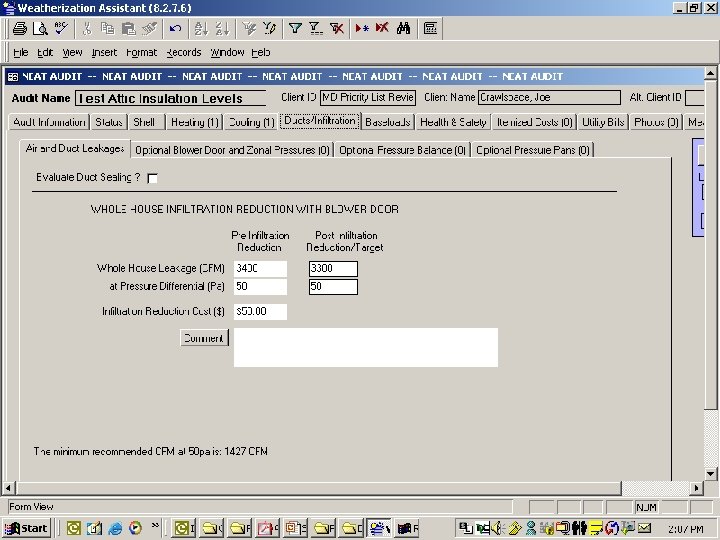Select the Ducts/Infiltration tab
This screenshot has height=540, width=720.
[320, 121]
